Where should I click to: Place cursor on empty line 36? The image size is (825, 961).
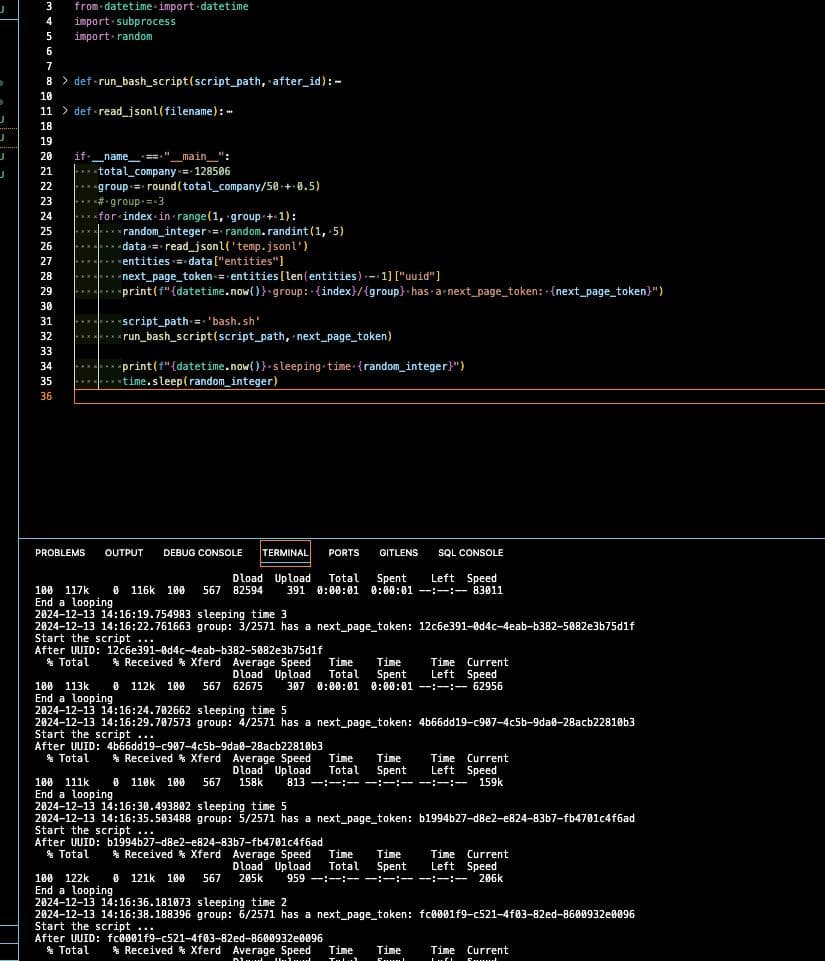click(300, 396)
